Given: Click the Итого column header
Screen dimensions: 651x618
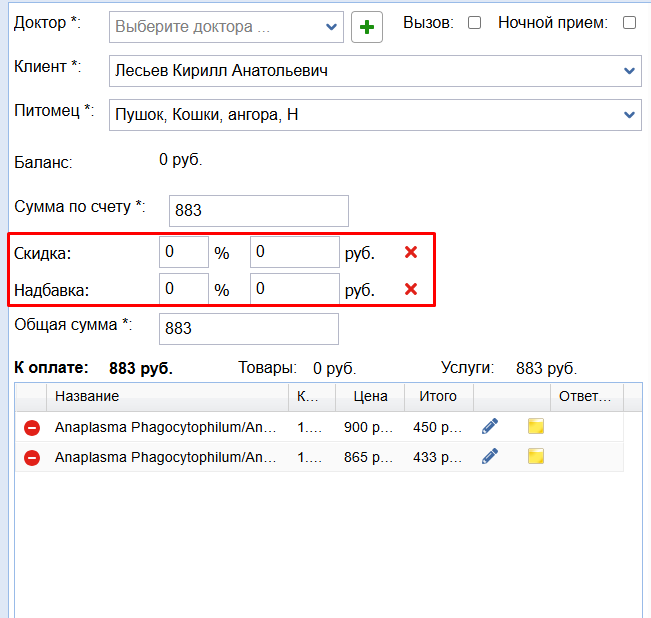Looking at the screenshot, I should [438, 397].
